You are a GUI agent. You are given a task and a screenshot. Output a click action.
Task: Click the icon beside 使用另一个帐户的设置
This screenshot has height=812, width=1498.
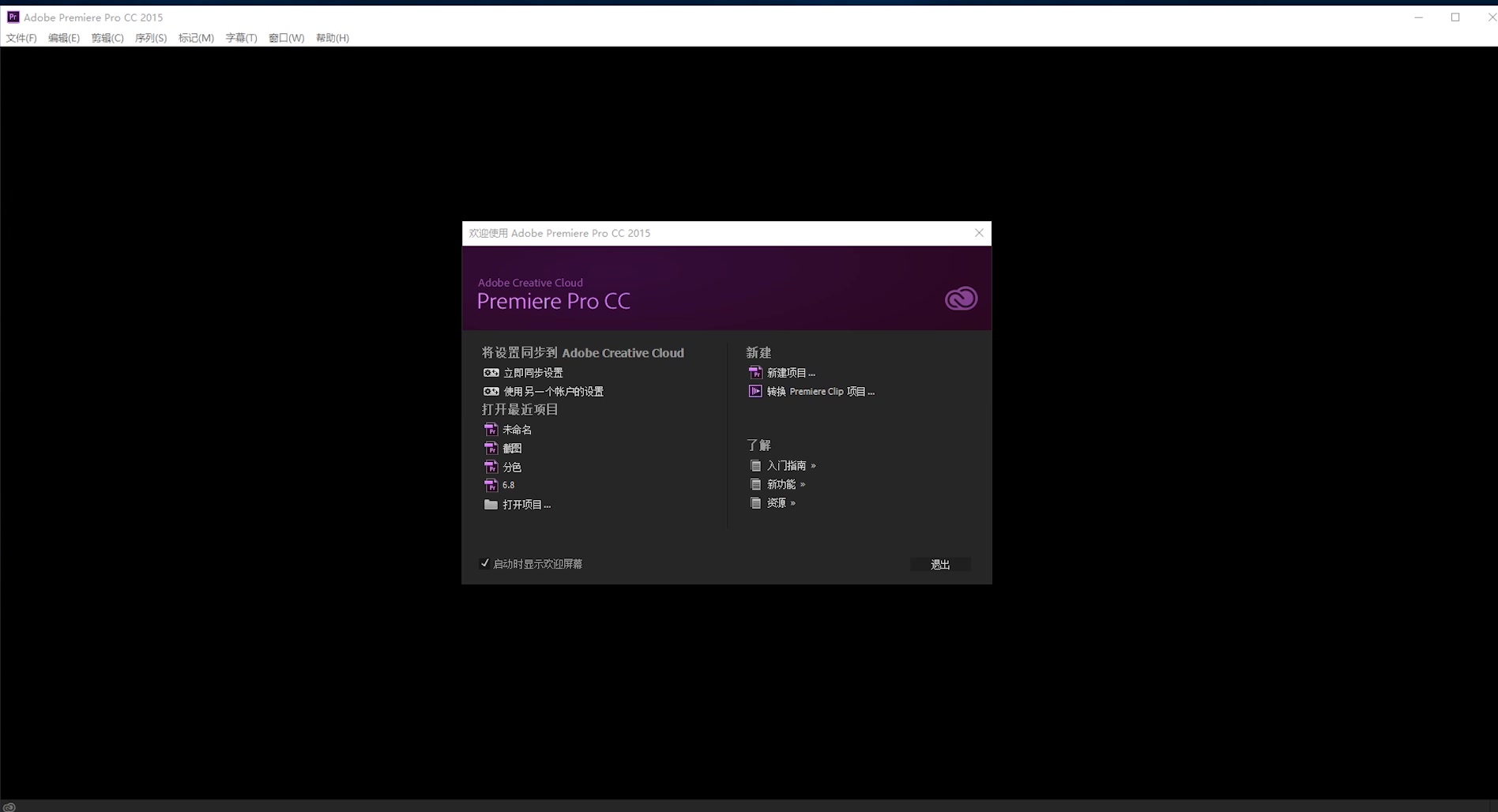491,392
